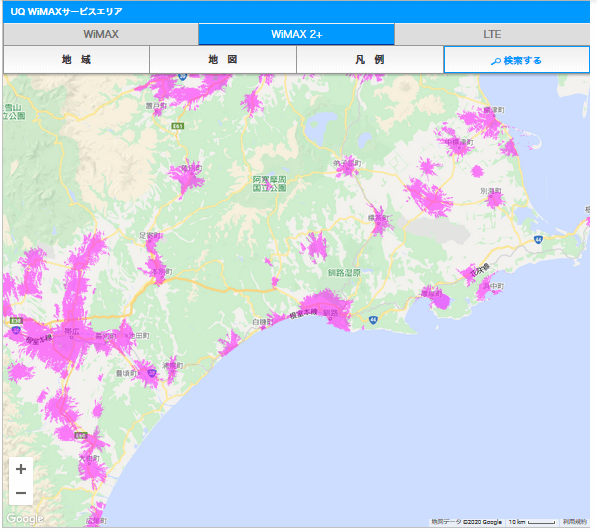Click the 本別町 town label
The image size is (597, 532).
162,272
